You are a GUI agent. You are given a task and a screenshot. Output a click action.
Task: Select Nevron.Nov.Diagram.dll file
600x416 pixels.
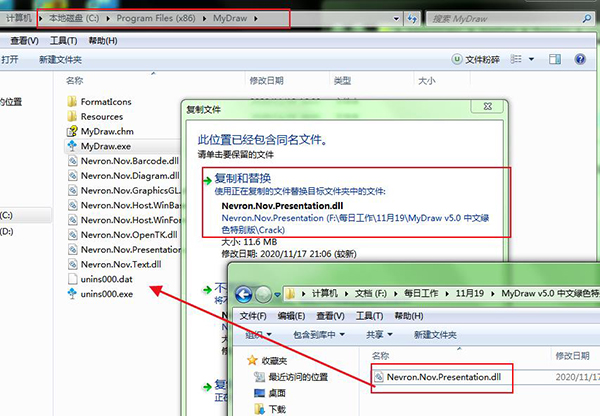pos(123,176)
